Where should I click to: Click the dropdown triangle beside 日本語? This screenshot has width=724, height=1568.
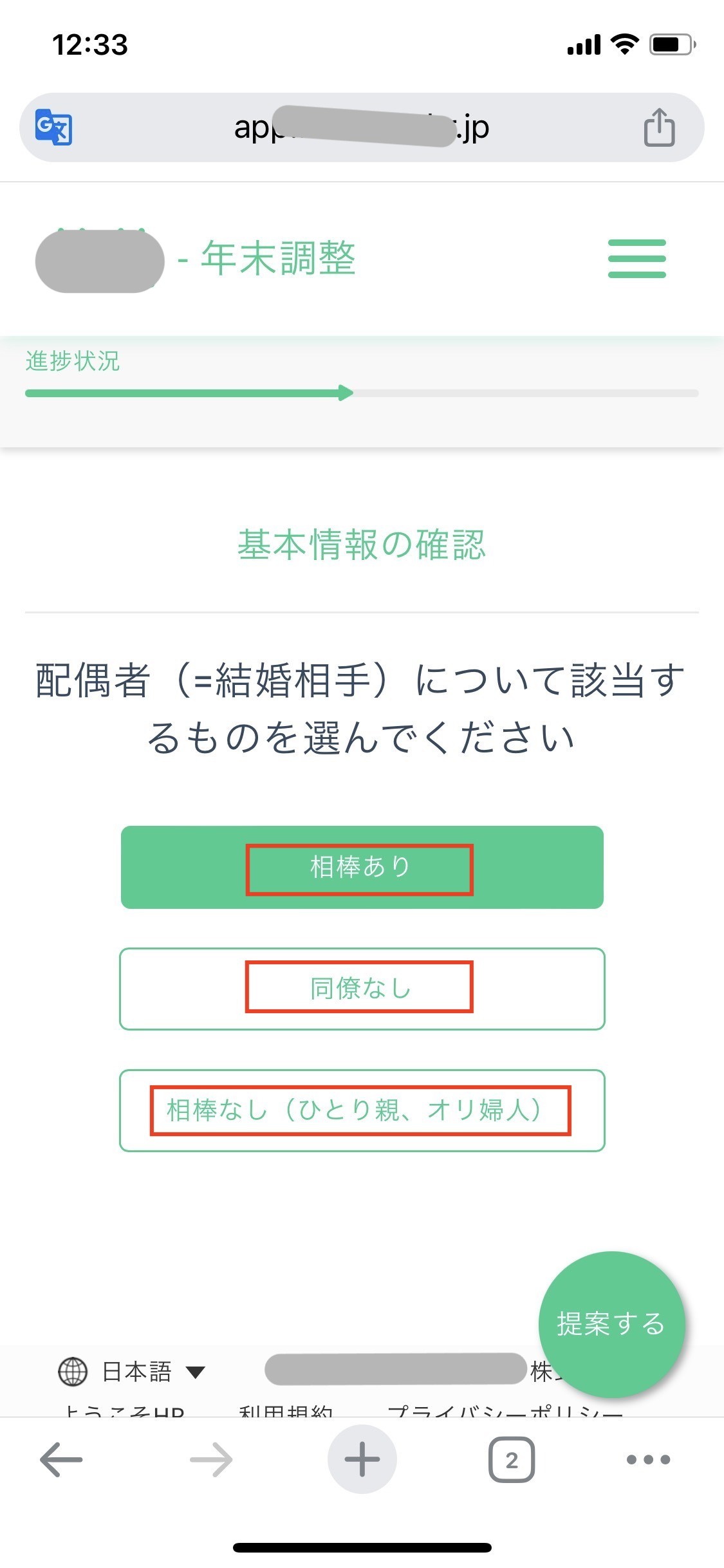click(195, 1372)
